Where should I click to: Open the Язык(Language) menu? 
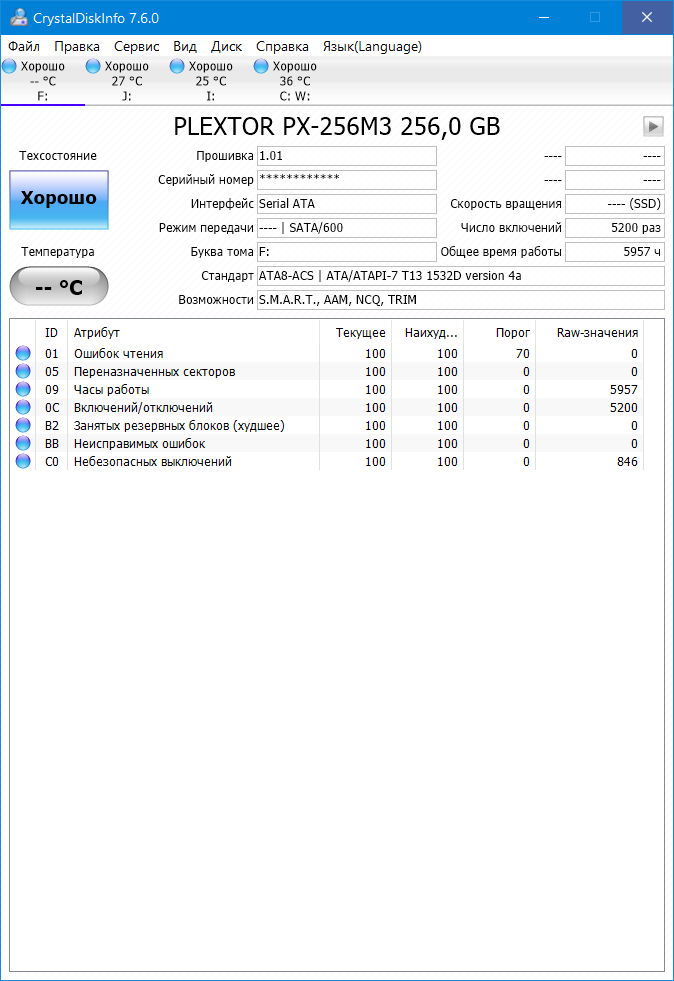(372, 46)
